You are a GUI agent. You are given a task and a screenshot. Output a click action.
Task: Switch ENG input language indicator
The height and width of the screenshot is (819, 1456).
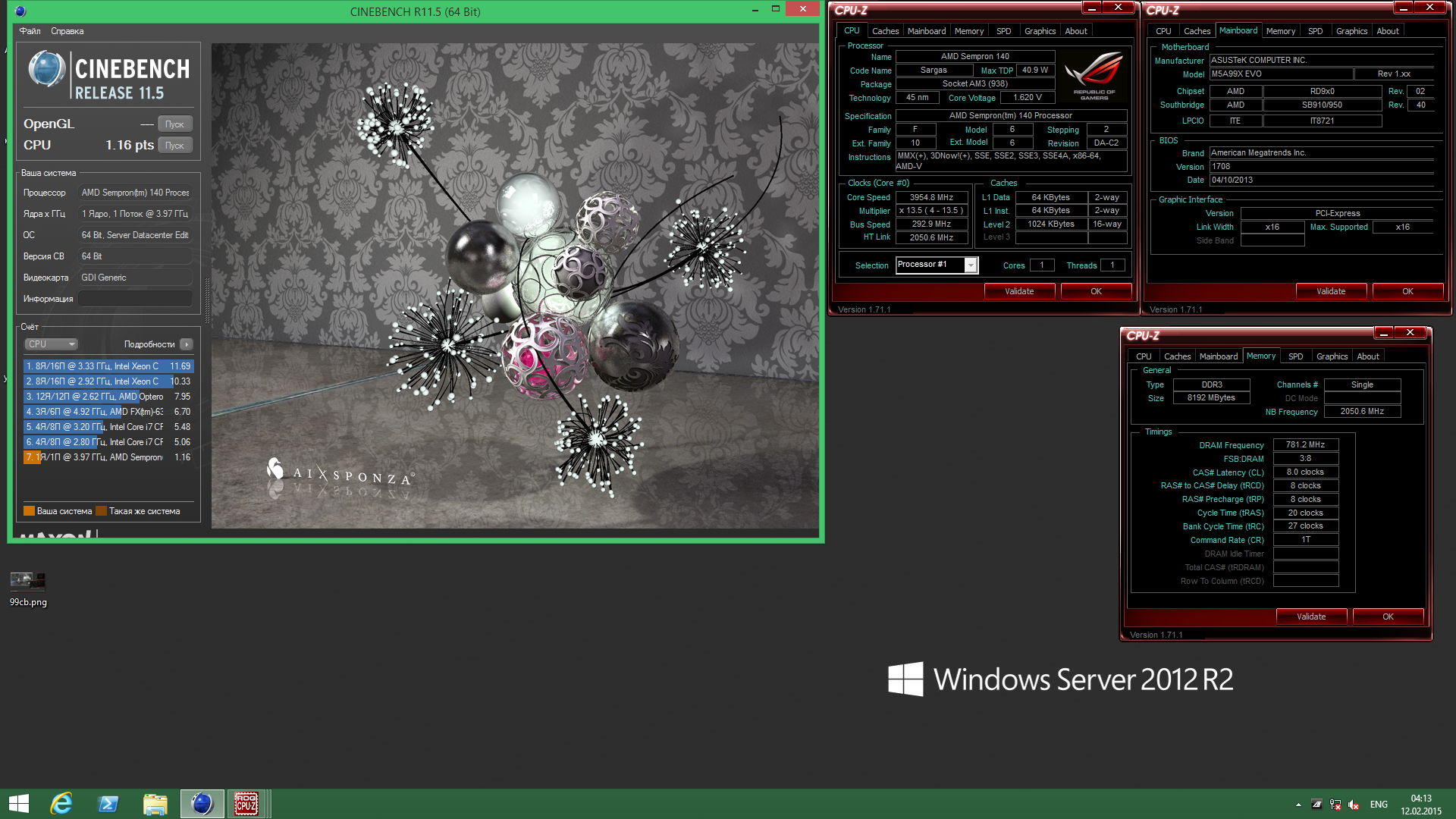coord(1379,805)
